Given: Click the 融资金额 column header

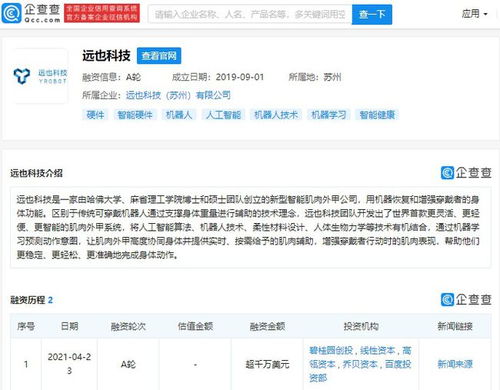Looking at the screenshot, I should [x=267, y=326].
